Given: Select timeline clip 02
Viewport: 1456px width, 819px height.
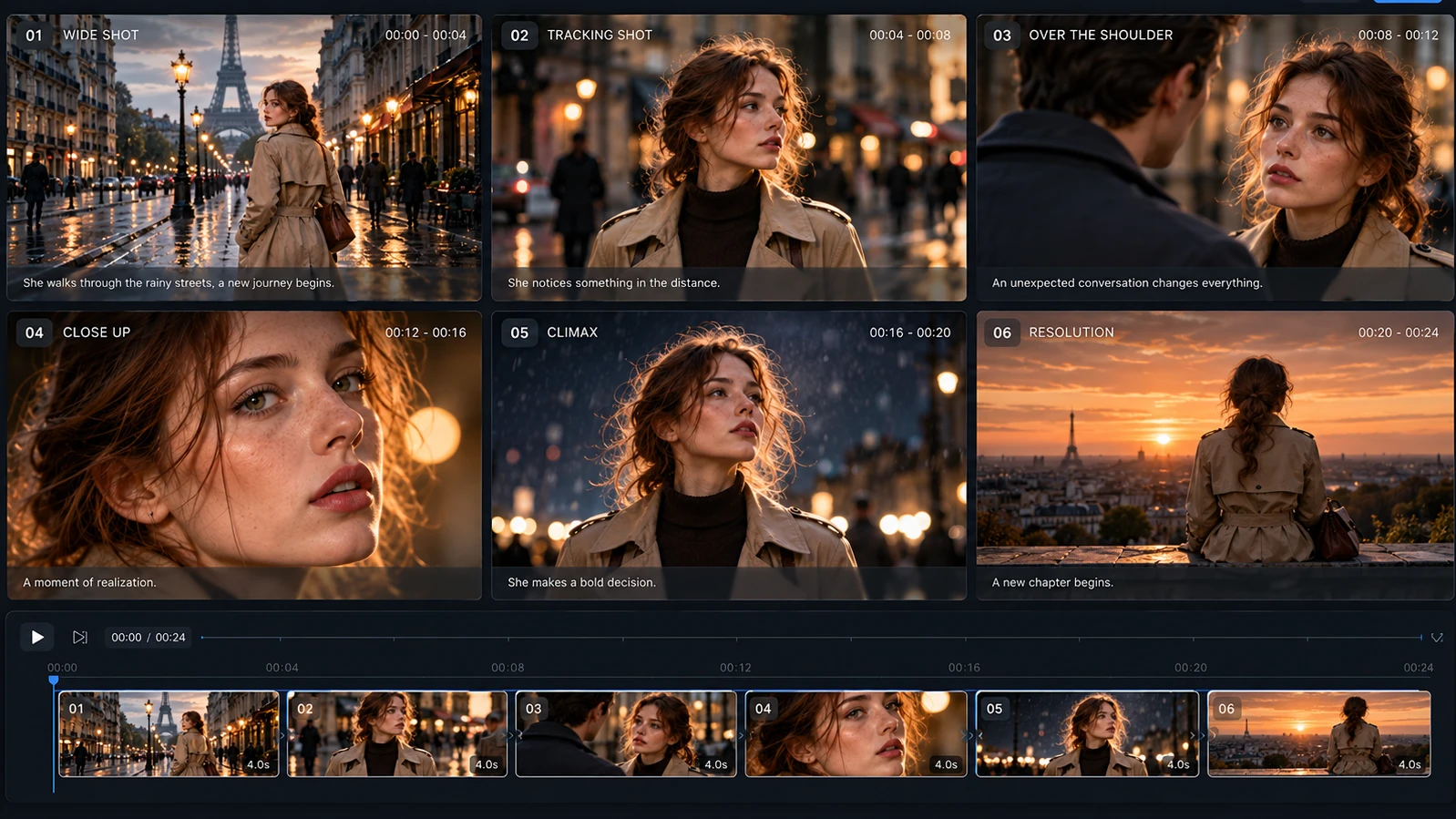Looking at the screenshot, I should point(397,733).
